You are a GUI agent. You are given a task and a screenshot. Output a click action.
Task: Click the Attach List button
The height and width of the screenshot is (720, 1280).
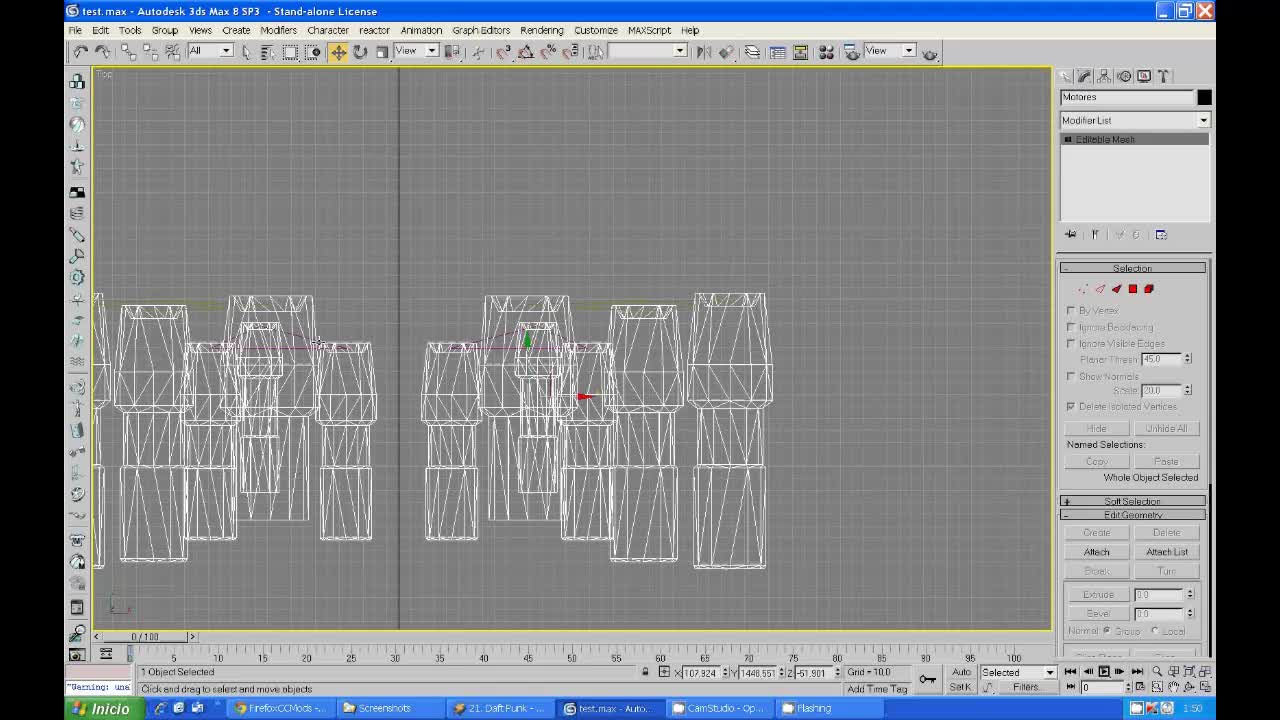click(1167, 552)
